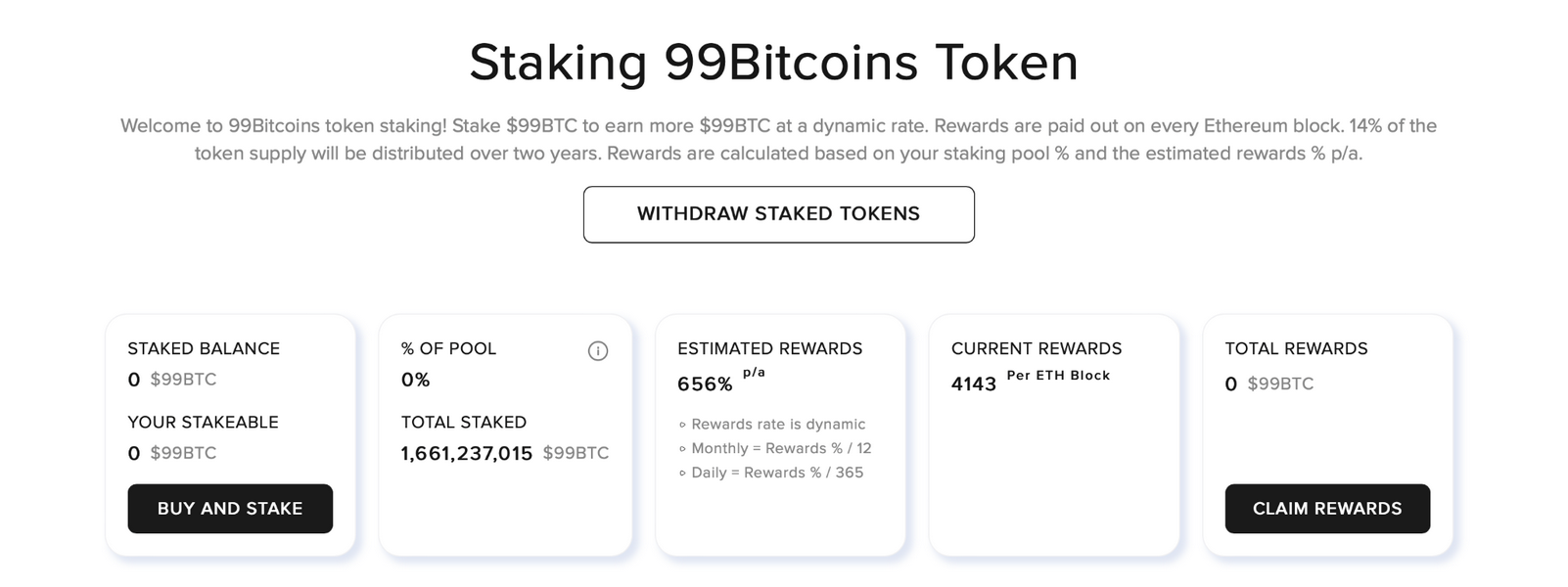1568x587 pixels.
Task: Select the Your Stakeable label
Action: [203, 423]
